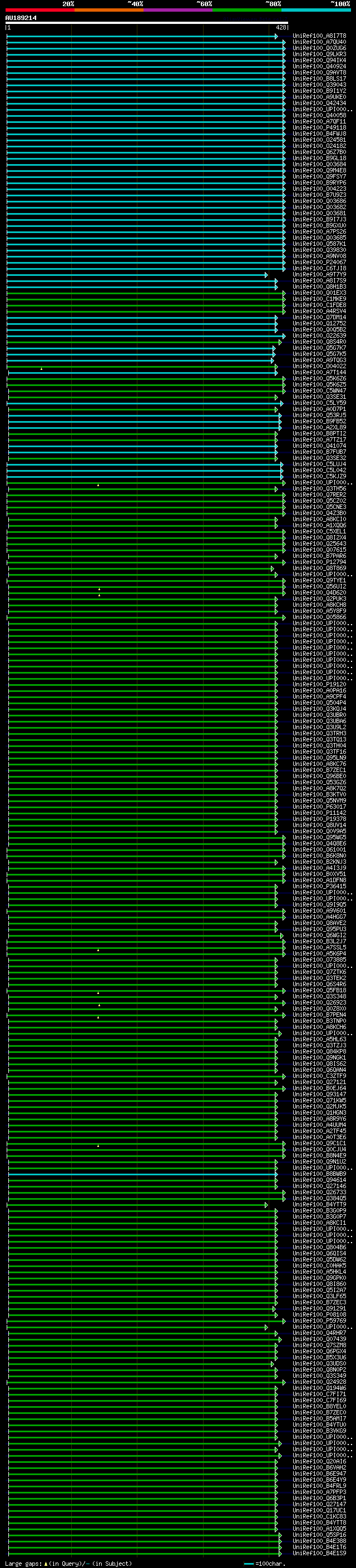Select the UniRef100_Q587K1 label

[319, 244]
